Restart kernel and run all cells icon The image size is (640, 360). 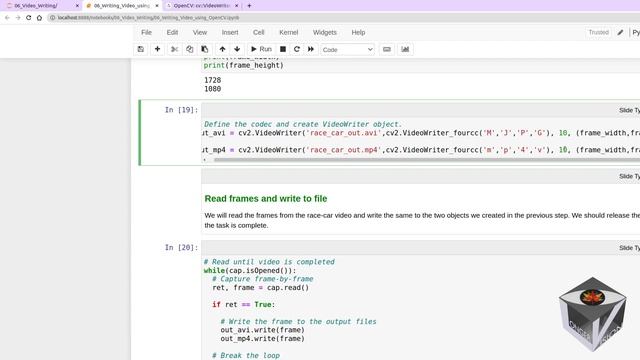(x=311, y=49)
